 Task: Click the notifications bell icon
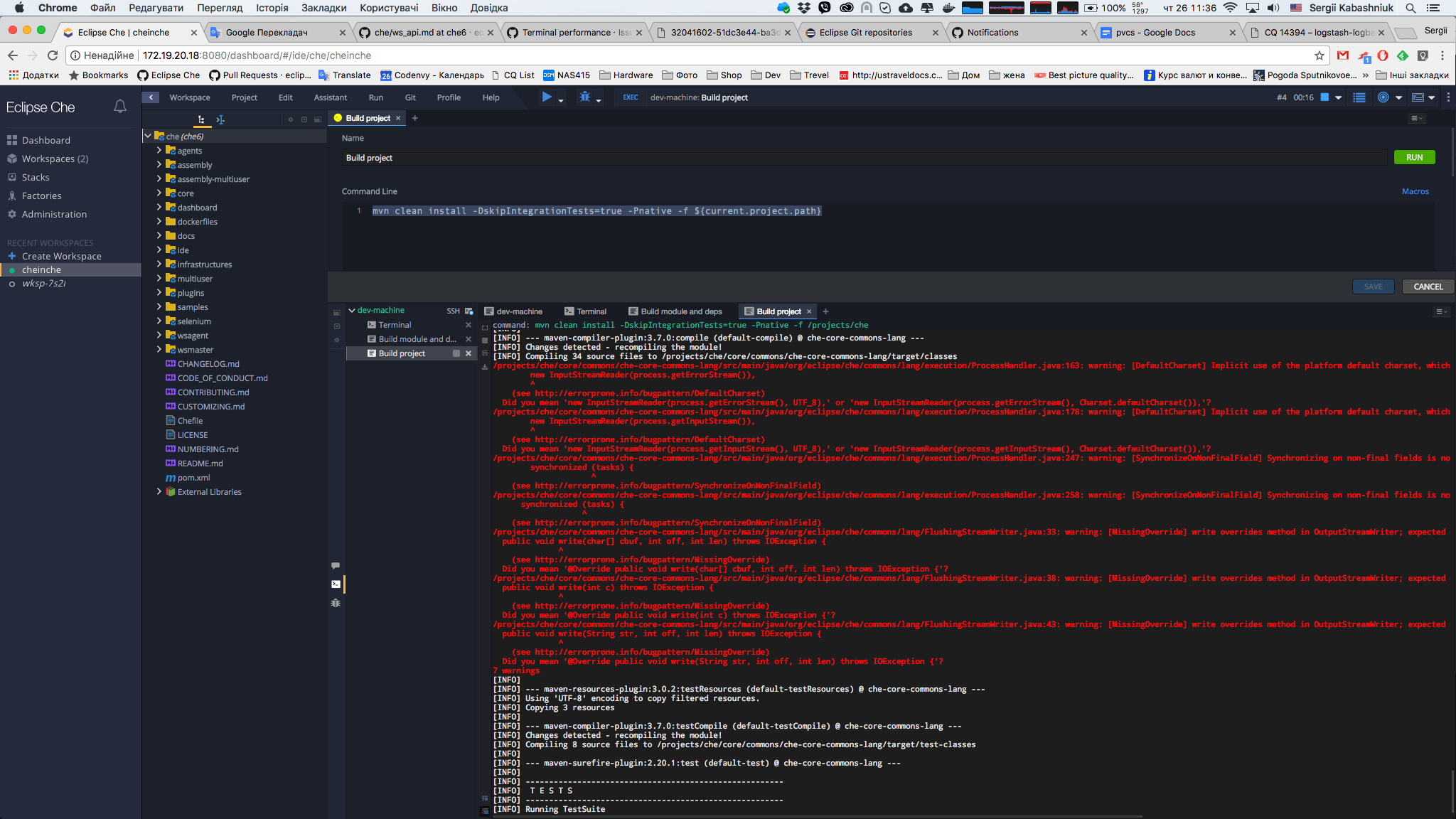point(120,107)
